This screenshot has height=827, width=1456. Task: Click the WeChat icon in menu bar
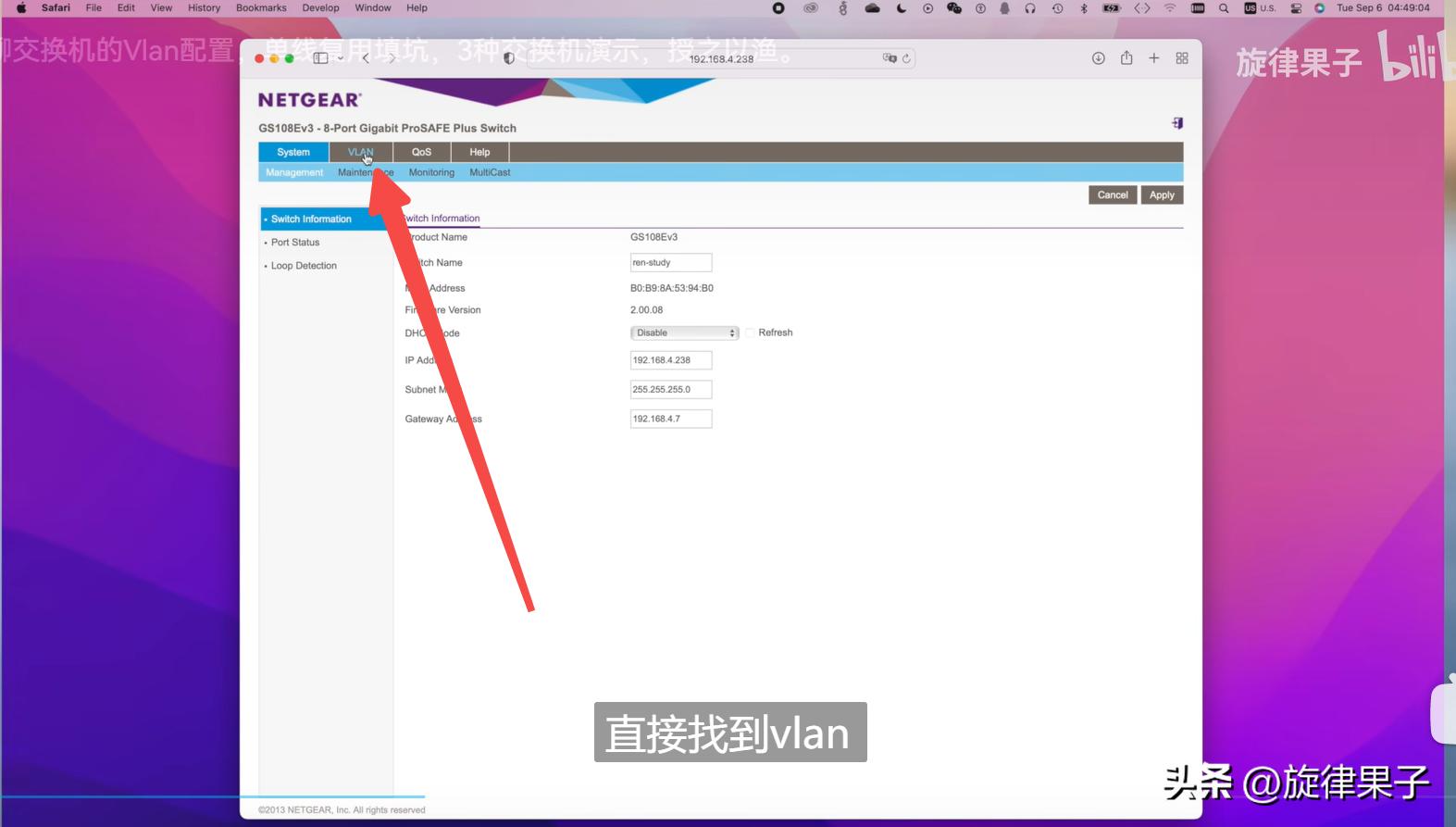954,7
